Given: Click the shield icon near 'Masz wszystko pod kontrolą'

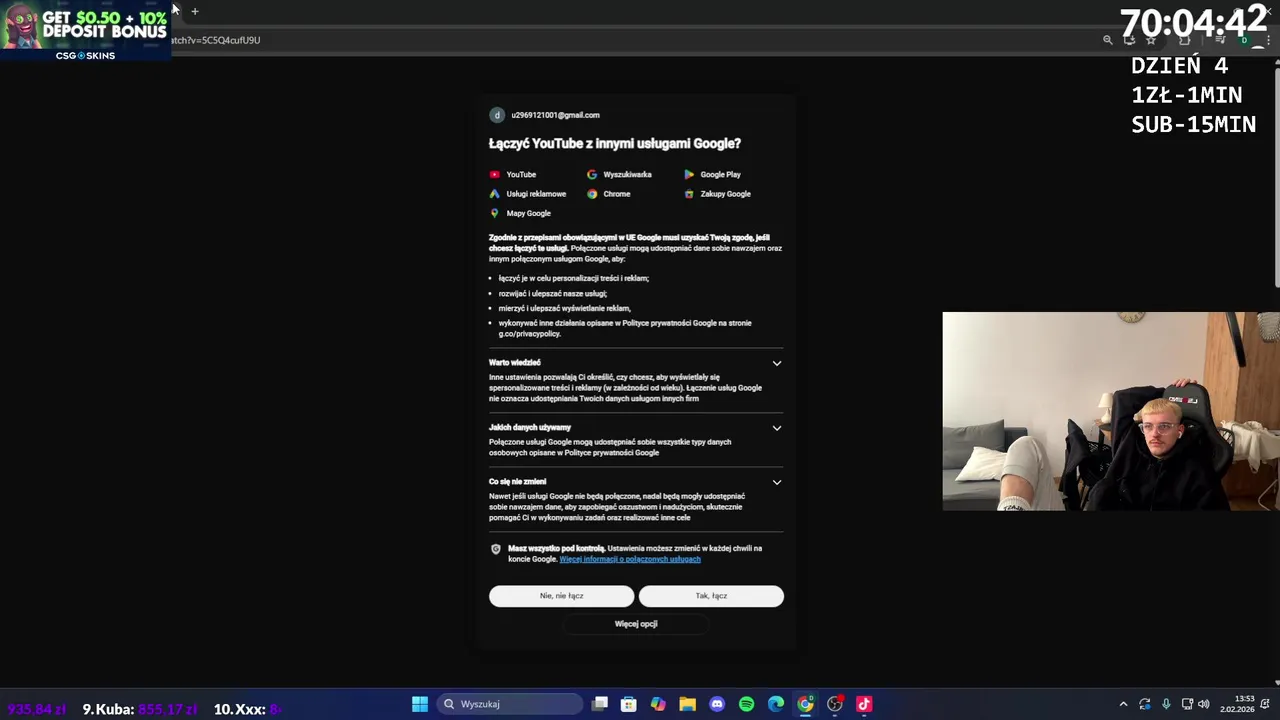Looking at the screenshot, I should tap(496, 549).
